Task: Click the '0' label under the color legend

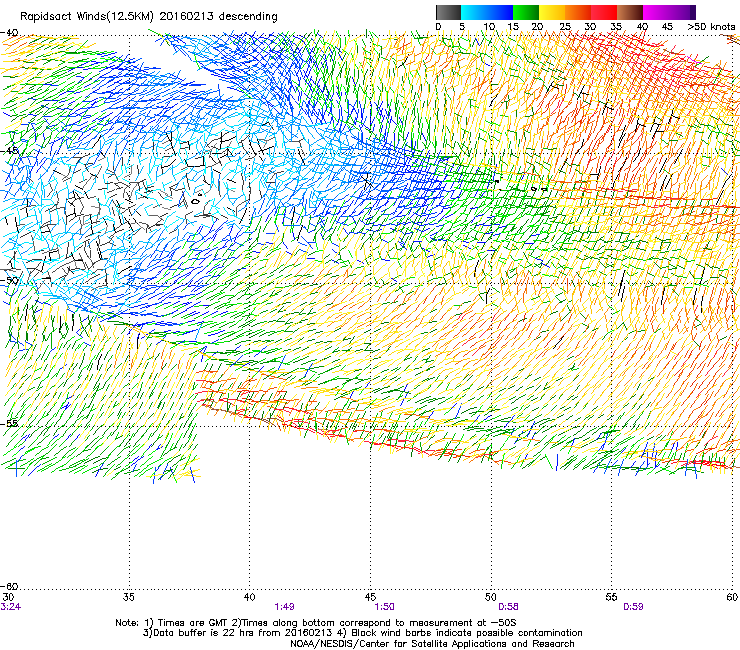Action: [438, 27]
